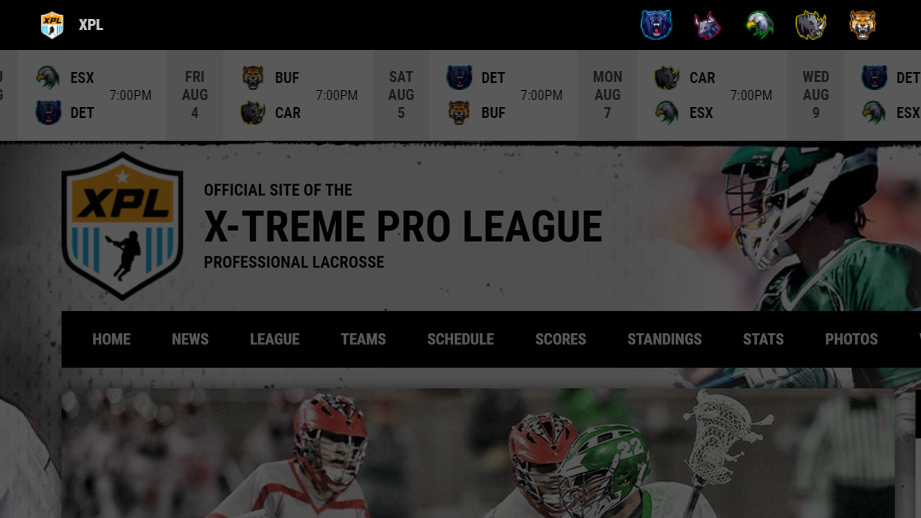Open the PHOTOS menu item
Viewport: 921px width, 518px height.
pos(851,339)
